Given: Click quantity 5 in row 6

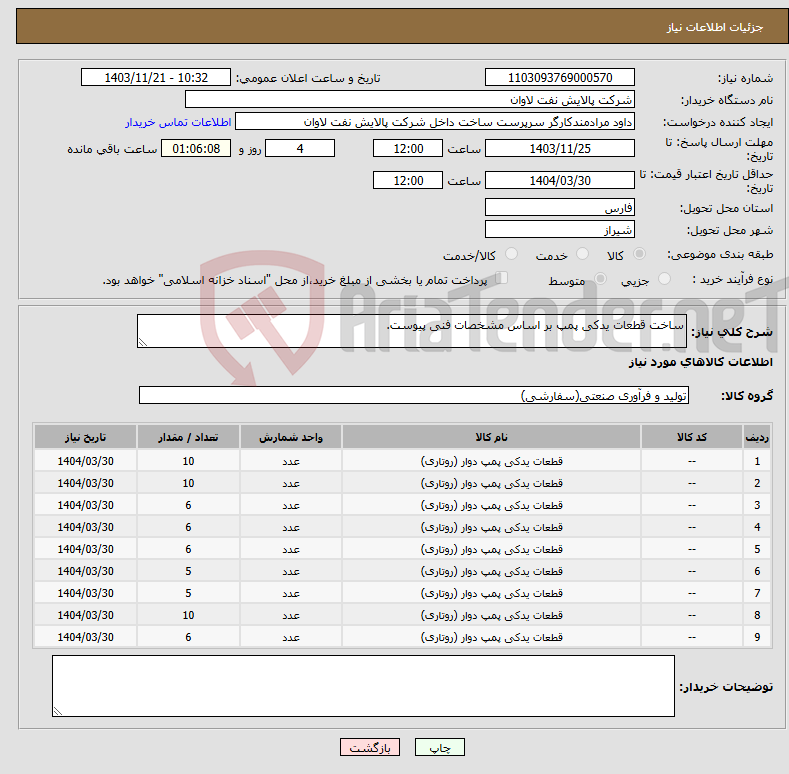Looking at the screenshot, I should [188, 571].
